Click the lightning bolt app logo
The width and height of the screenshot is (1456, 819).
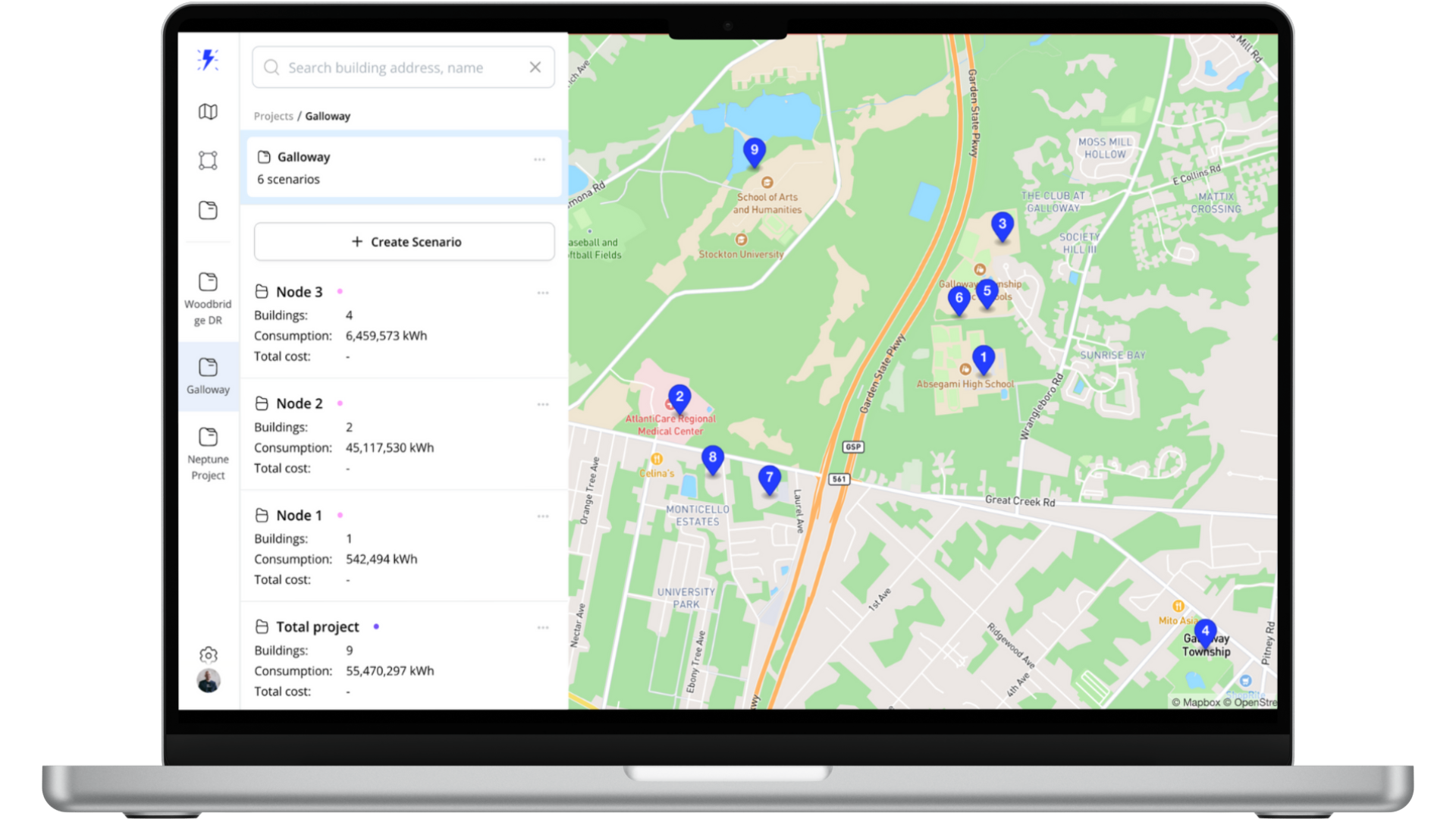coord(208,60)
